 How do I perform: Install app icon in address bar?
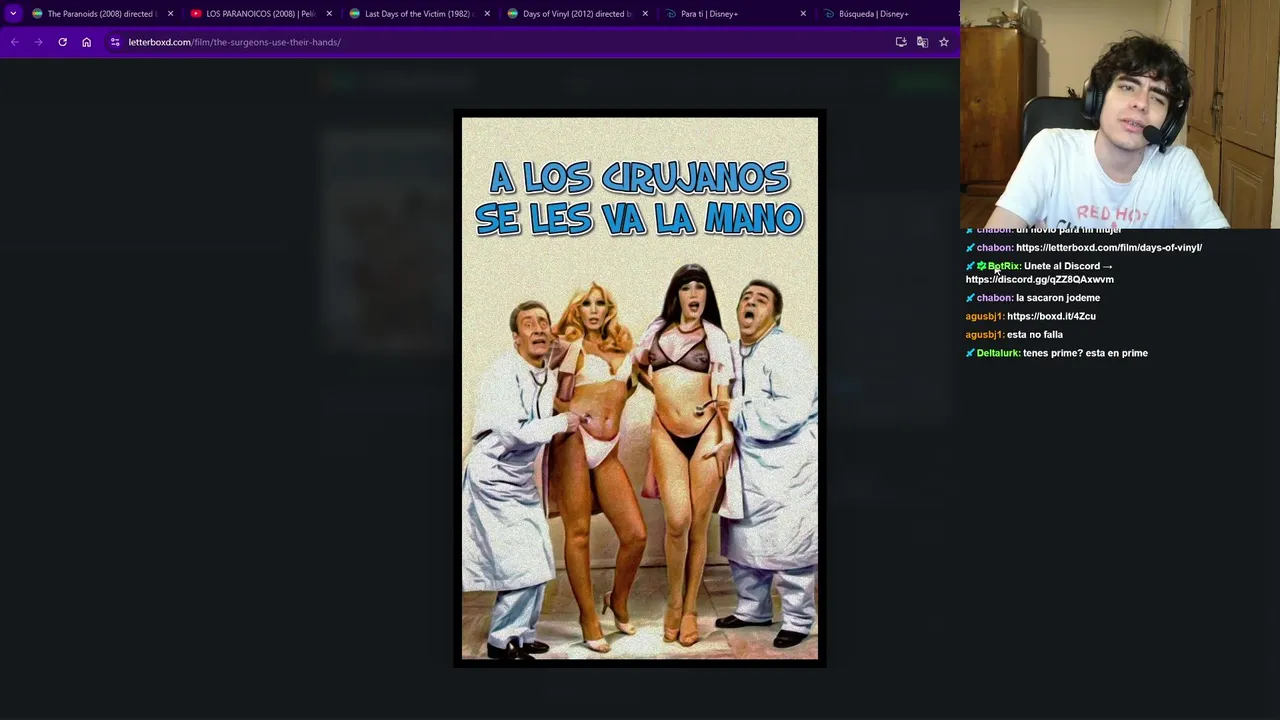pos(901,42)
